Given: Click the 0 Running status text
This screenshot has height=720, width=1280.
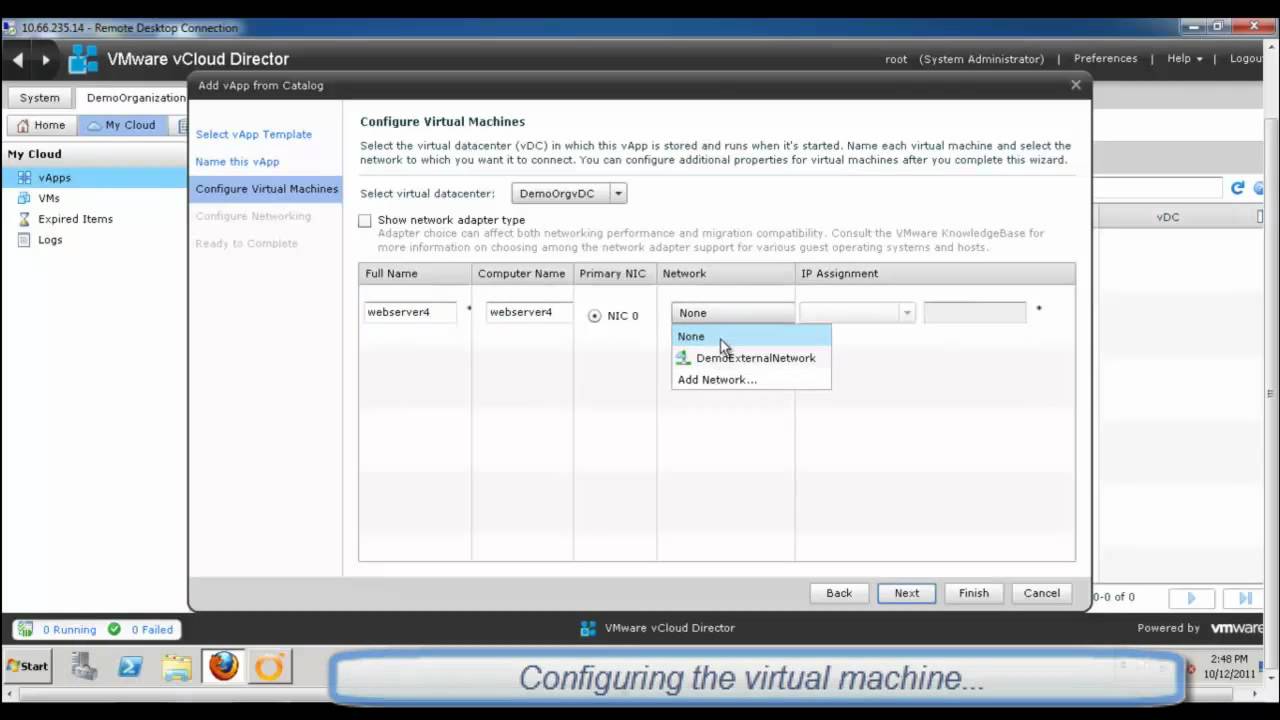Looking at the screenshot, I should coord(69,630).
